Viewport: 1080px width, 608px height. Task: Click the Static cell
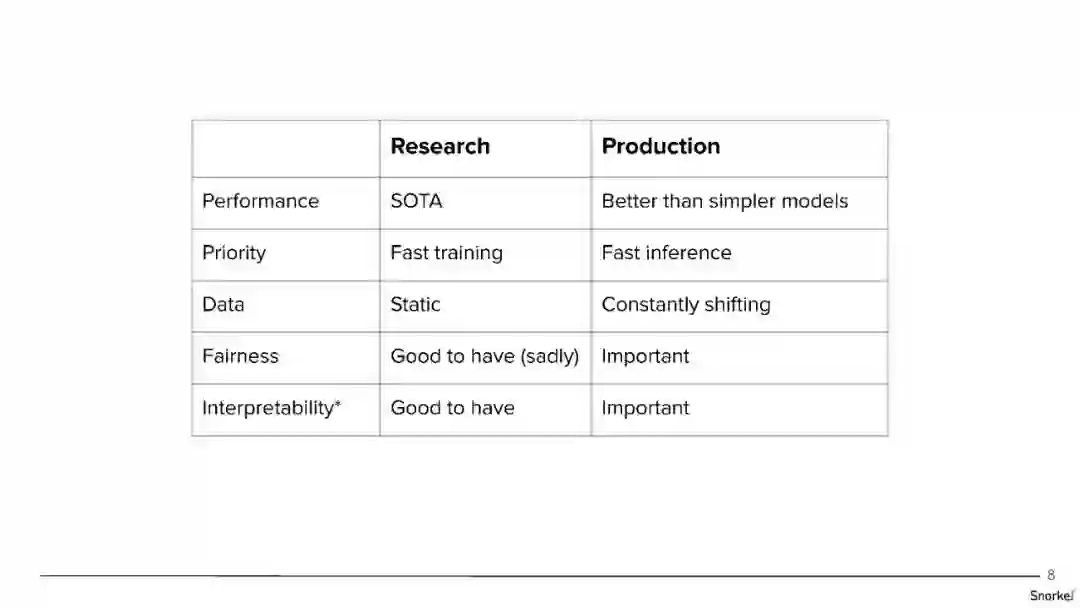(x=415, y=305)
